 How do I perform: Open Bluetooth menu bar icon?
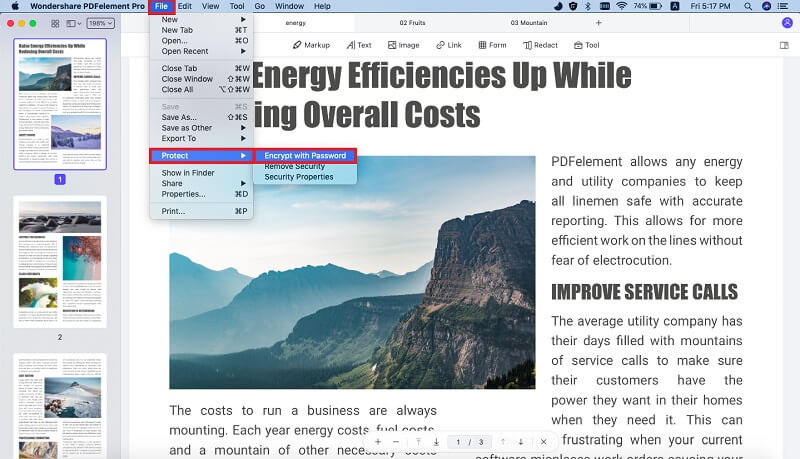(588, 6)
